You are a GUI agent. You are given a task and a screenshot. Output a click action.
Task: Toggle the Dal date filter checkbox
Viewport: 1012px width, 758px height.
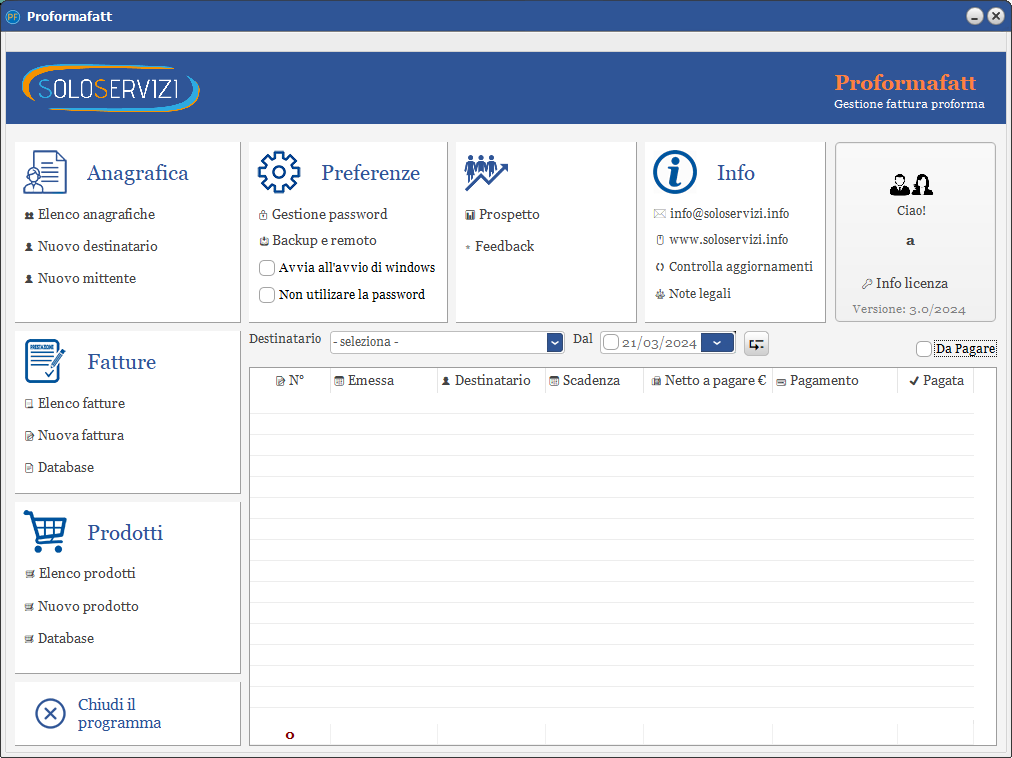tap(611, 343)
